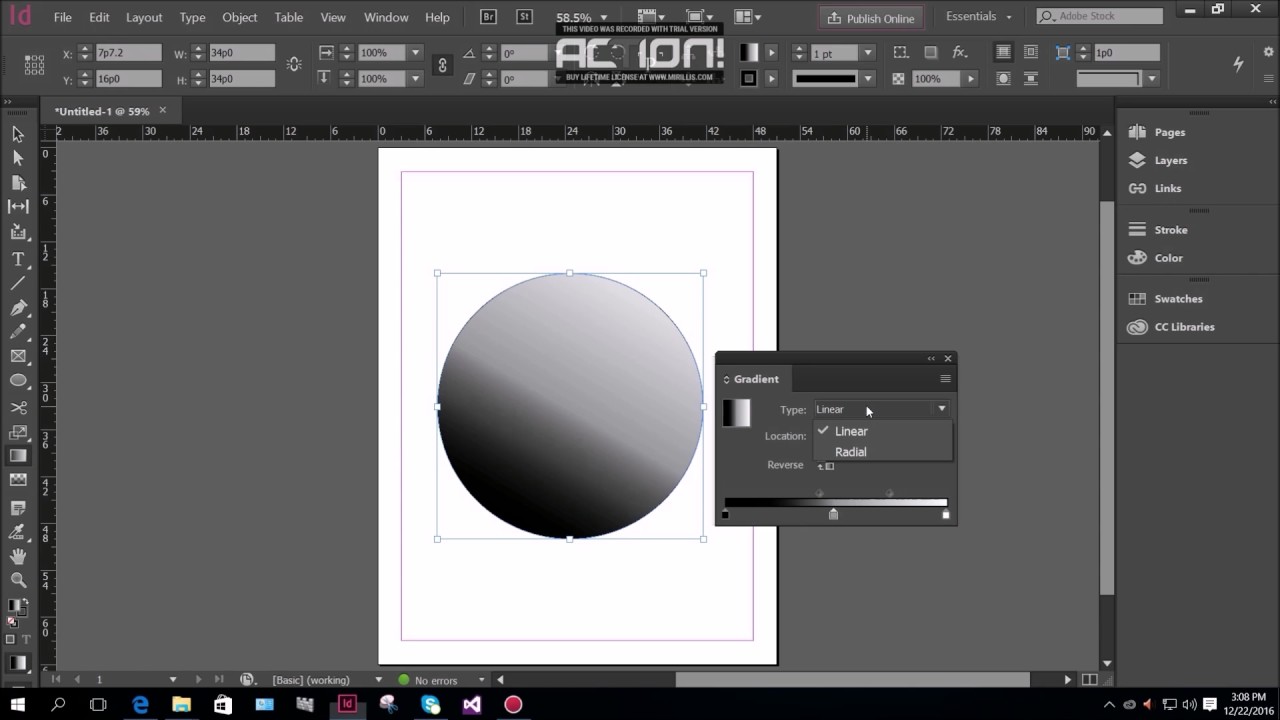The width and height of the screenshot is (1280, 720).
Task: Open the zoom level dropdown
Action: [603, 18]
